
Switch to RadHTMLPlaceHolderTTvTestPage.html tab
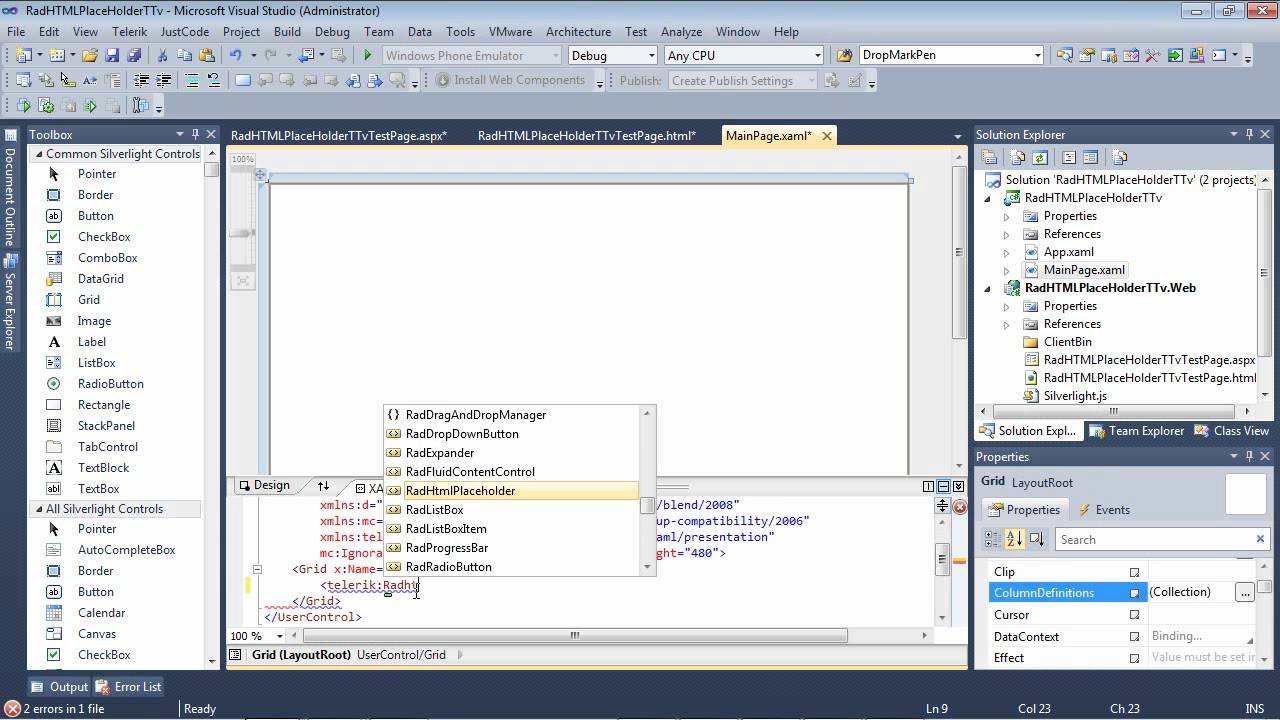tap(587, 136)
